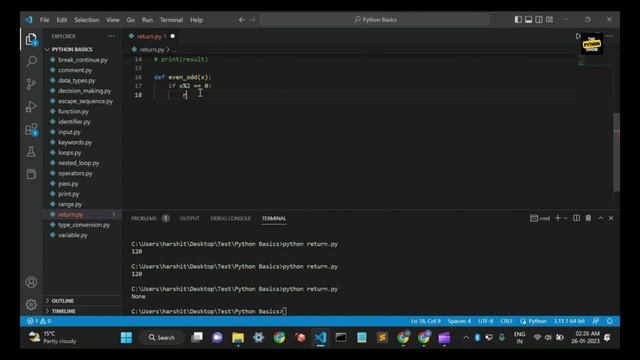Image resolution: width=640 pixels, height=360 pixels.
Task: Open notifications bell in status bar
Action: (609, 321)
